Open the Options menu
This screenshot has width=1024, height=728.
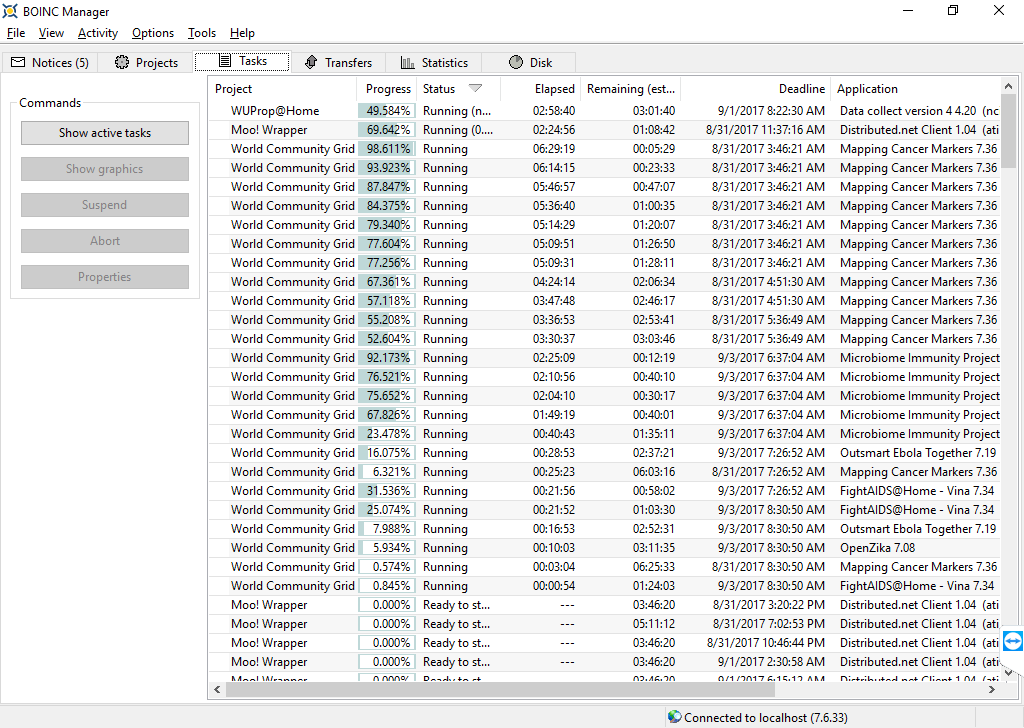pos(153,33)
